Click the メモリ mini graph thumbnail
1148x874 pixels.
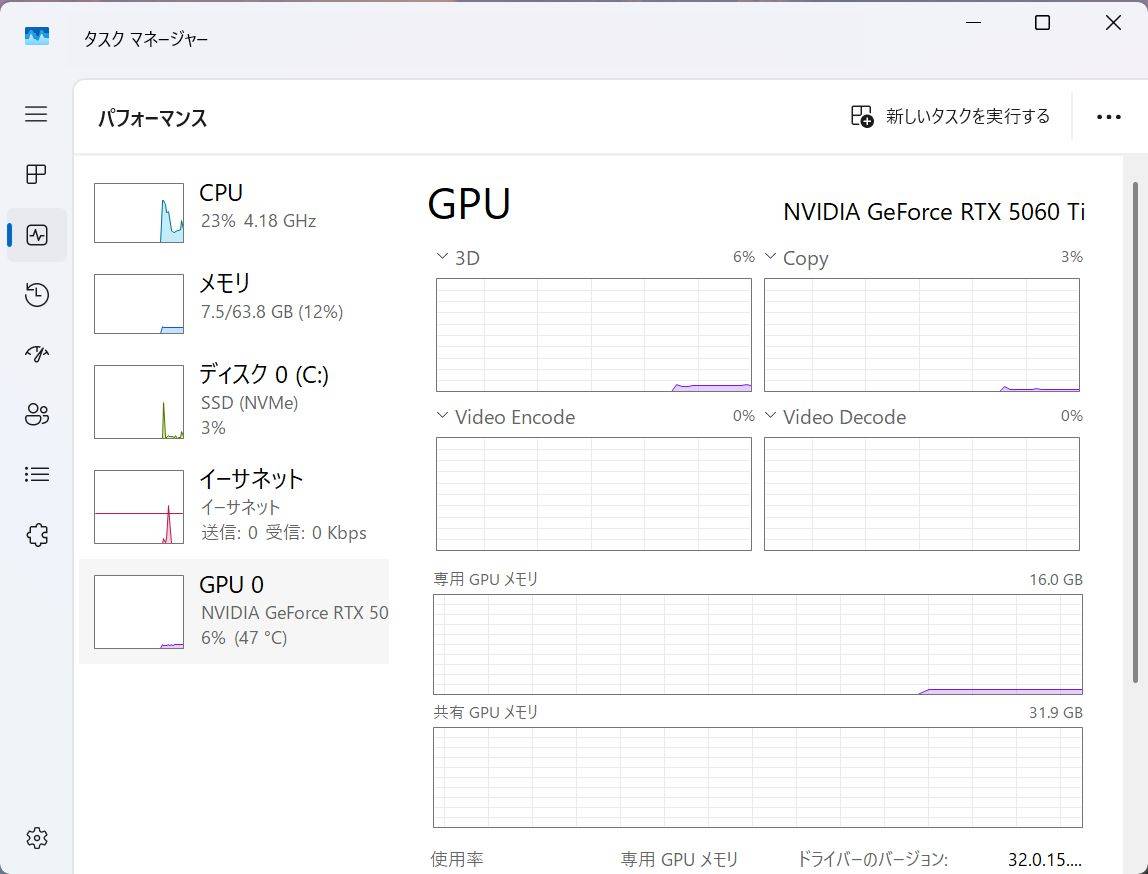pos(139,304)
